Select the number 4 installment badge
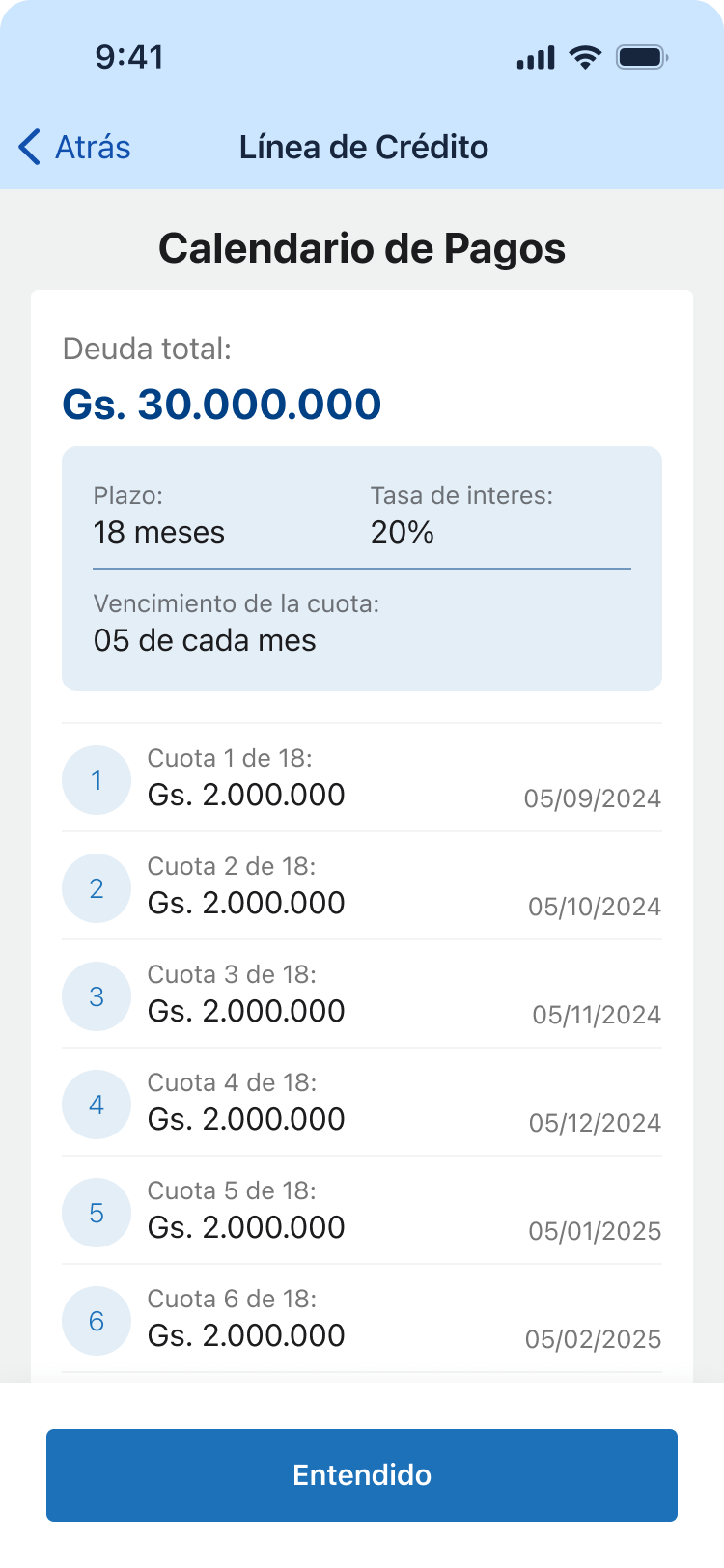The width and height of the screenshot is (724, 1568). coord(97,1105)
